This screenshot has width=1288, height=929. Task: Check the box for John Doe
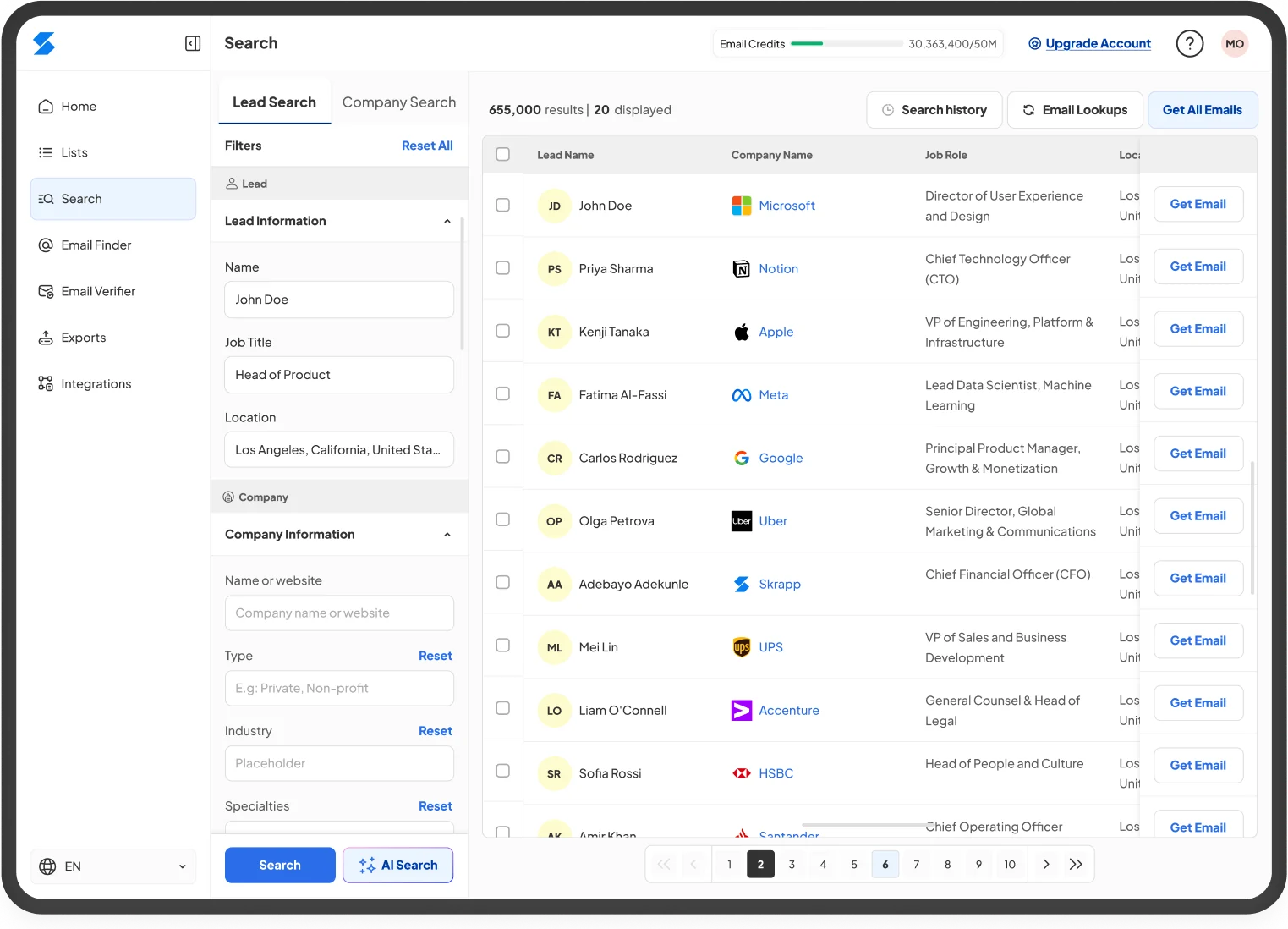(503, 205)
